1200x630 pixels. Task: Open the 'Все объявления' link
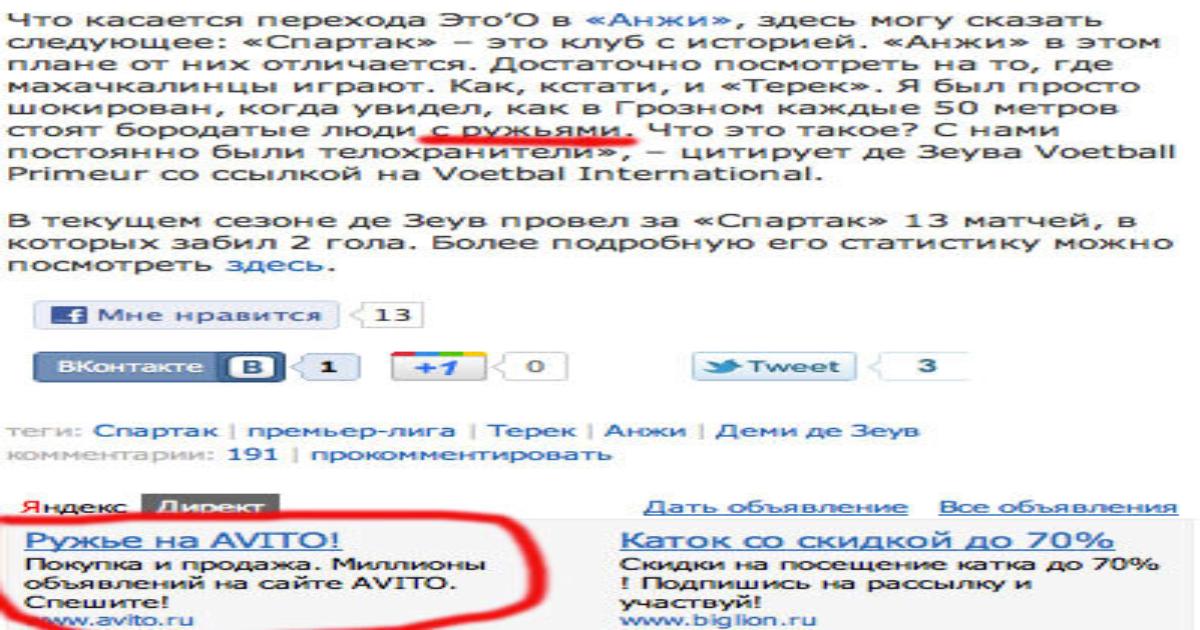coord(1058,507)
